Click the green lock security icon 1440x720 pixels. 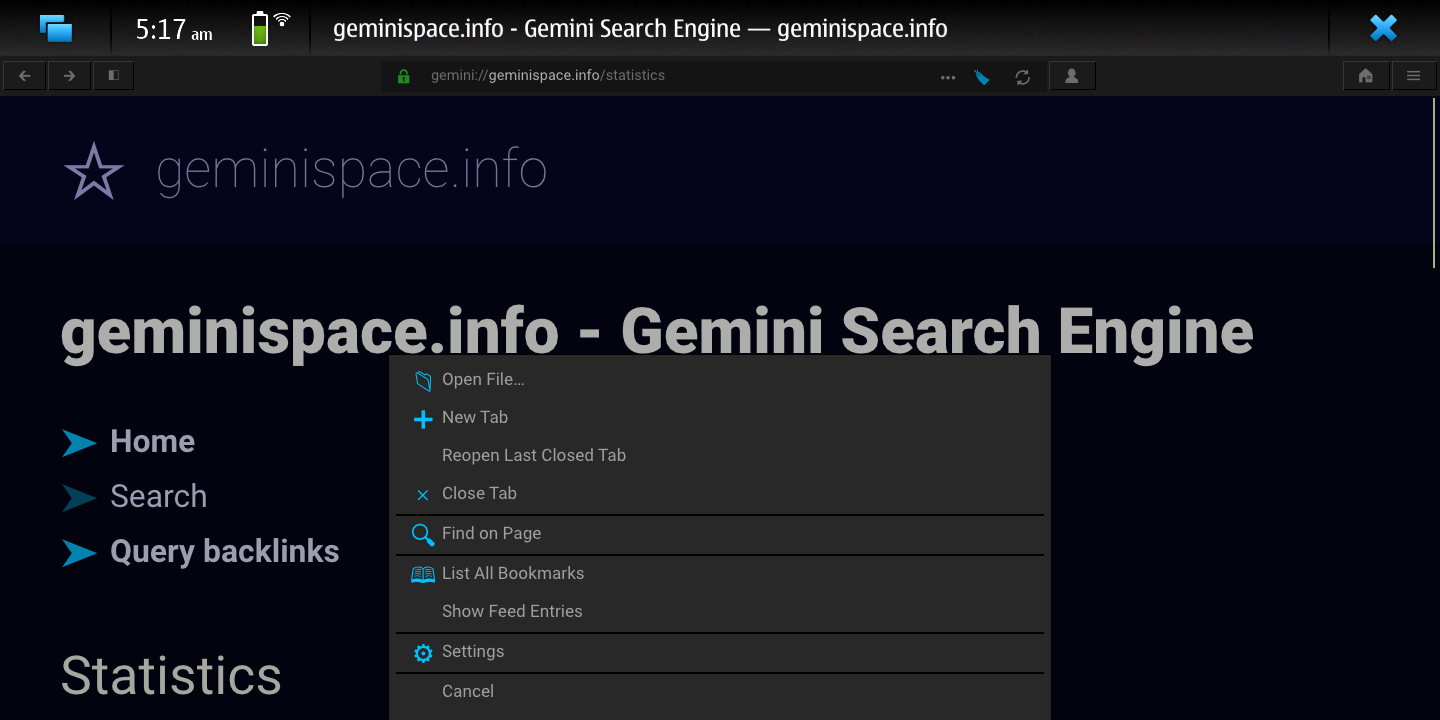[x=404, y=76]
